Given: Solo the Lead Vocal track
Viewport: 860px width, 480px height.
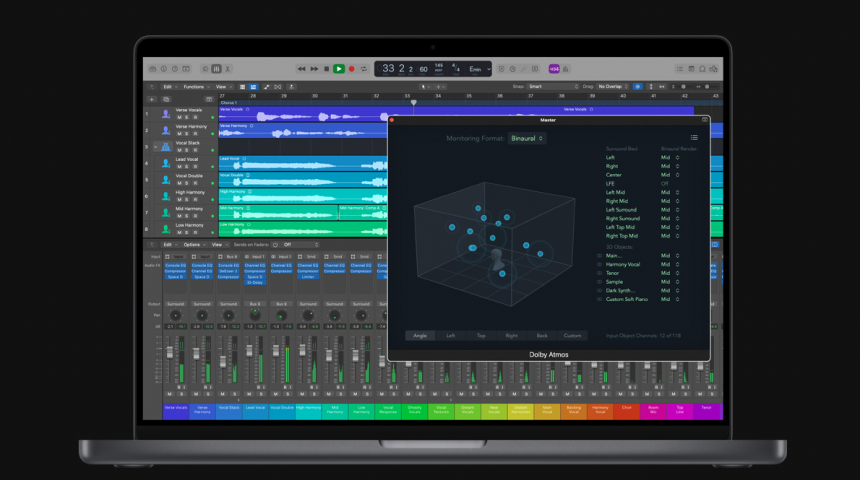Looking at the screenshot, I should [x=187, y=167].
